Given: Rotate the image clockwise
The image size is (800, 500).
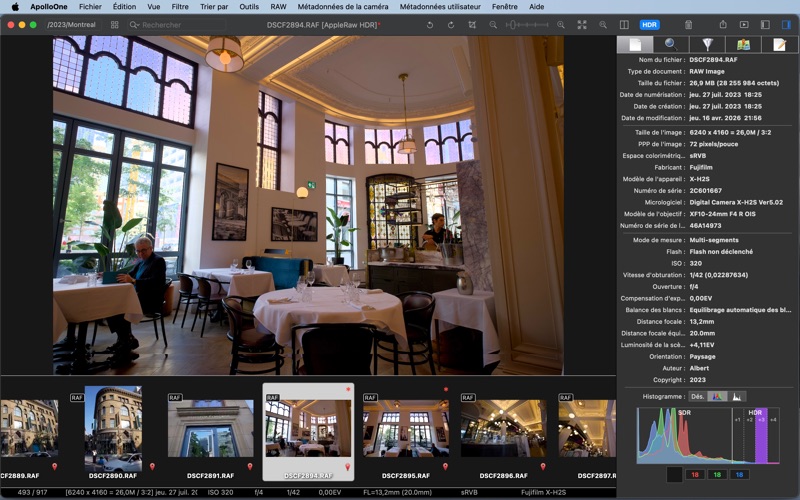Looking at the screenshot, I should pyautogui.click(x=451, y=24).
